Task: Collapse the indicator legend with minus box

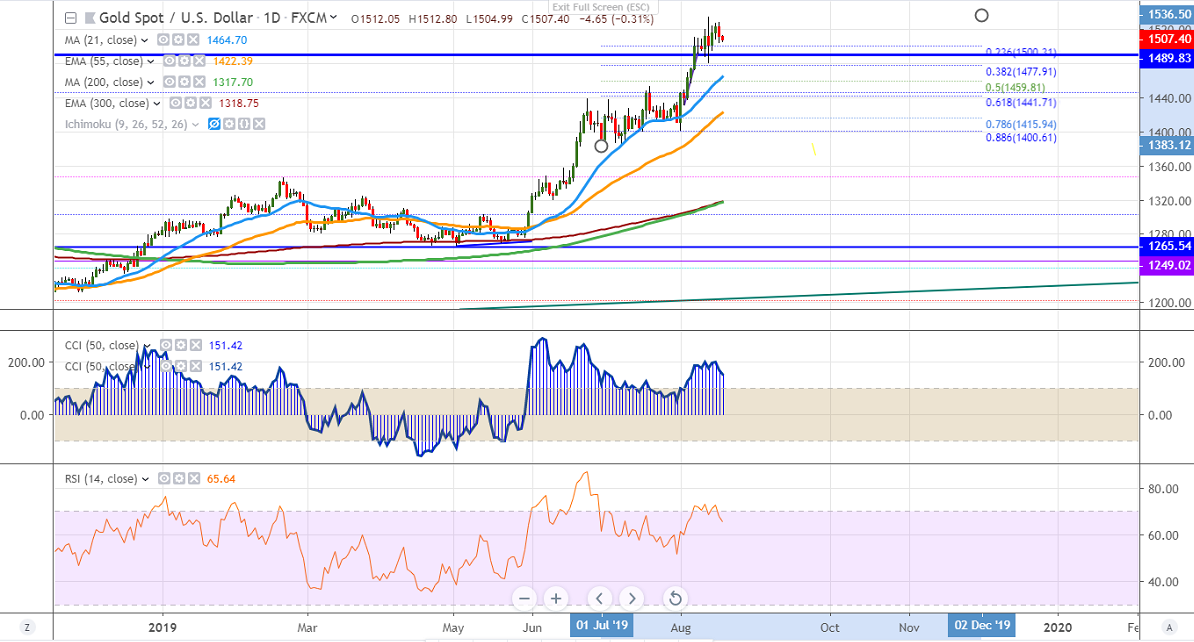Action: point(70,18)
